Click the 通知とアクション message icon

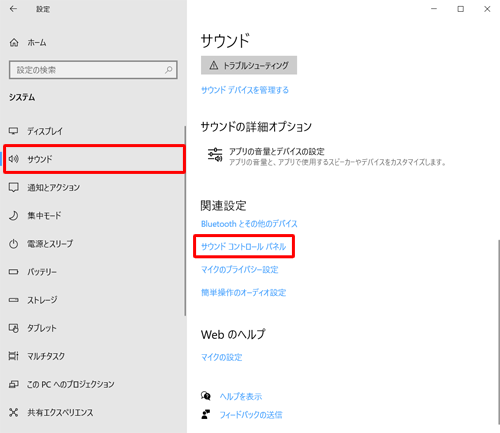click(13, 187)
